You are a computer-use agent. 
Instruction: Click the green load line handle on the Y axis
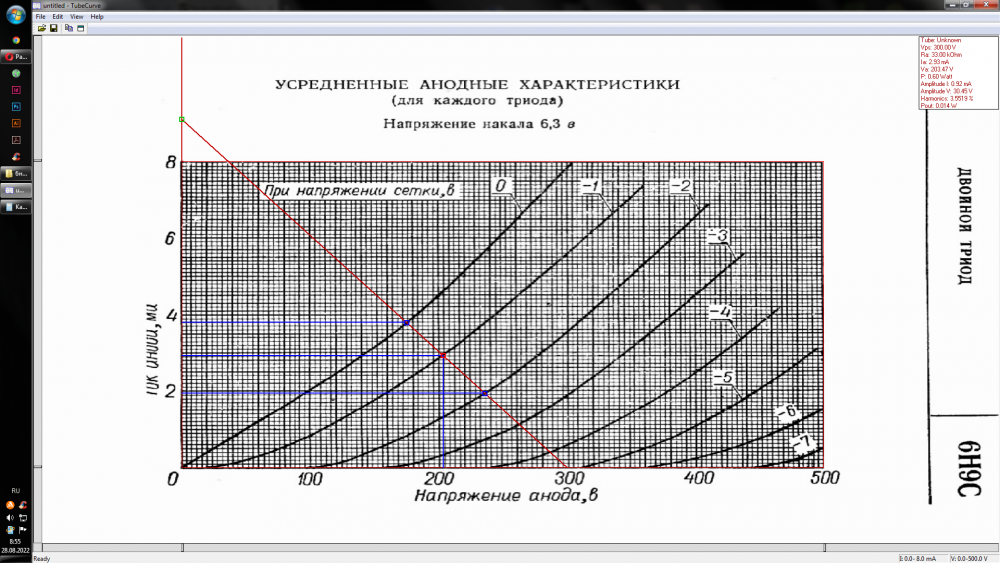(x=181, y=119)
